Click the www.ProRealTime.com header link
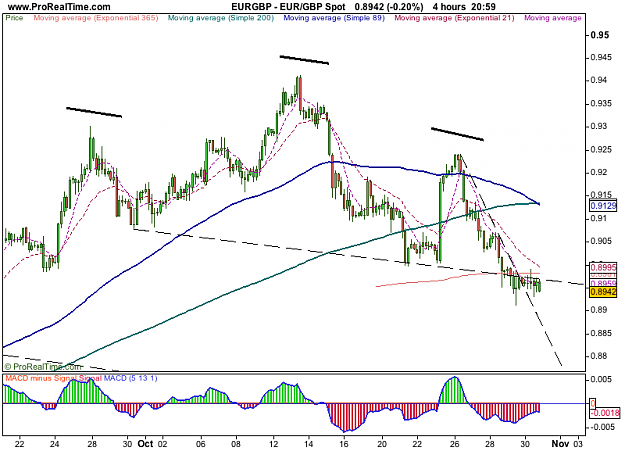The height and width of the screenshot is (469, 625). (x=59, y=7)
